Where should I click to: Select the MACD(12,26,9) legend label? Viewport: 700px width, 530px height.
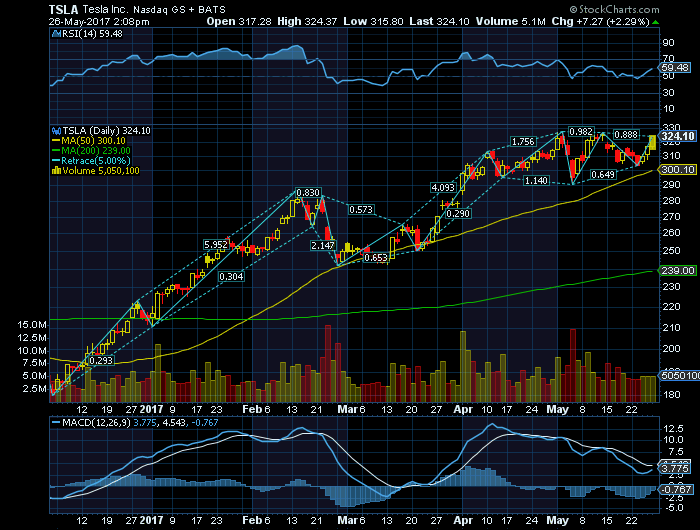coord(96,422)
